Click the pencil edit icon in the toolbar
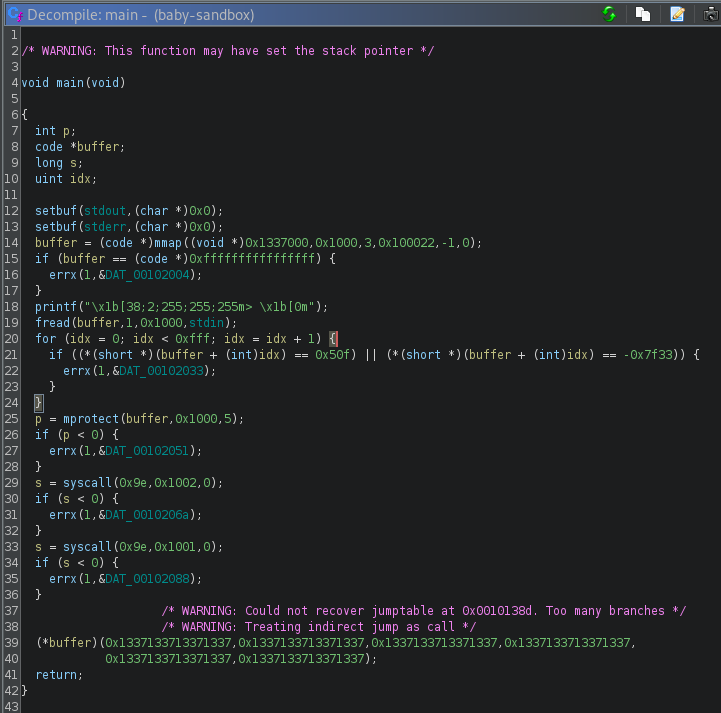Screen dimensions: 721x713 pyautogui.click(x=678, y=14)
